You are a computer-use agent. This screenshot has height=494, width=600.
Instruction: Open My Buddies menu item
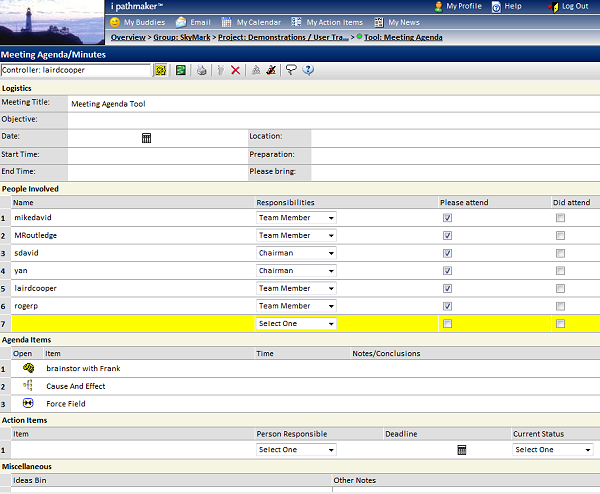pyautogui.click(x=144, y=22)
